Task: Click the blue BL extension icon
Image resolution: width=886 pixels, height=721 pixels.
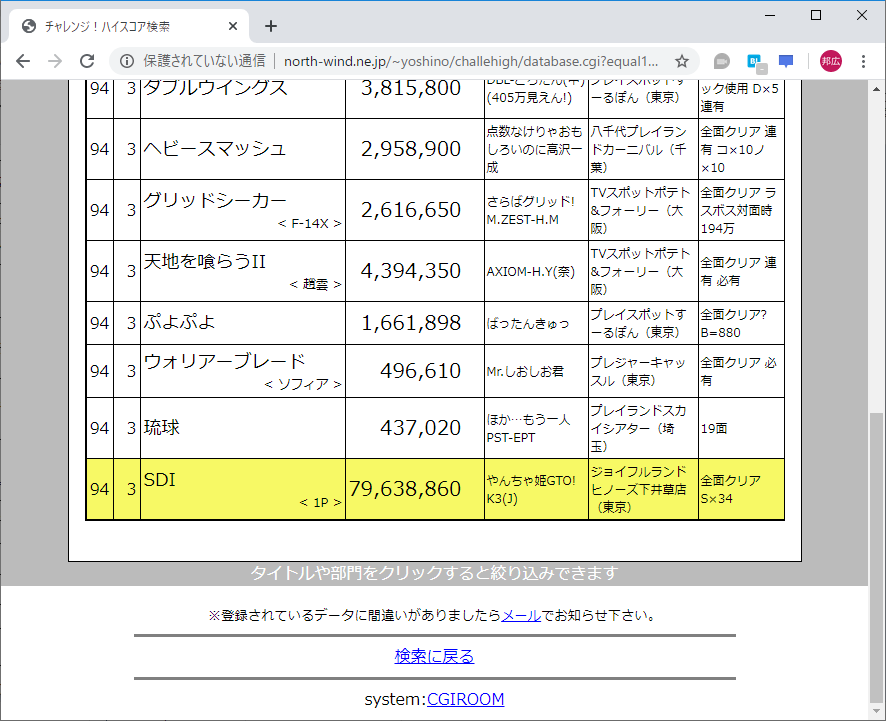Action: pos(755,60)
